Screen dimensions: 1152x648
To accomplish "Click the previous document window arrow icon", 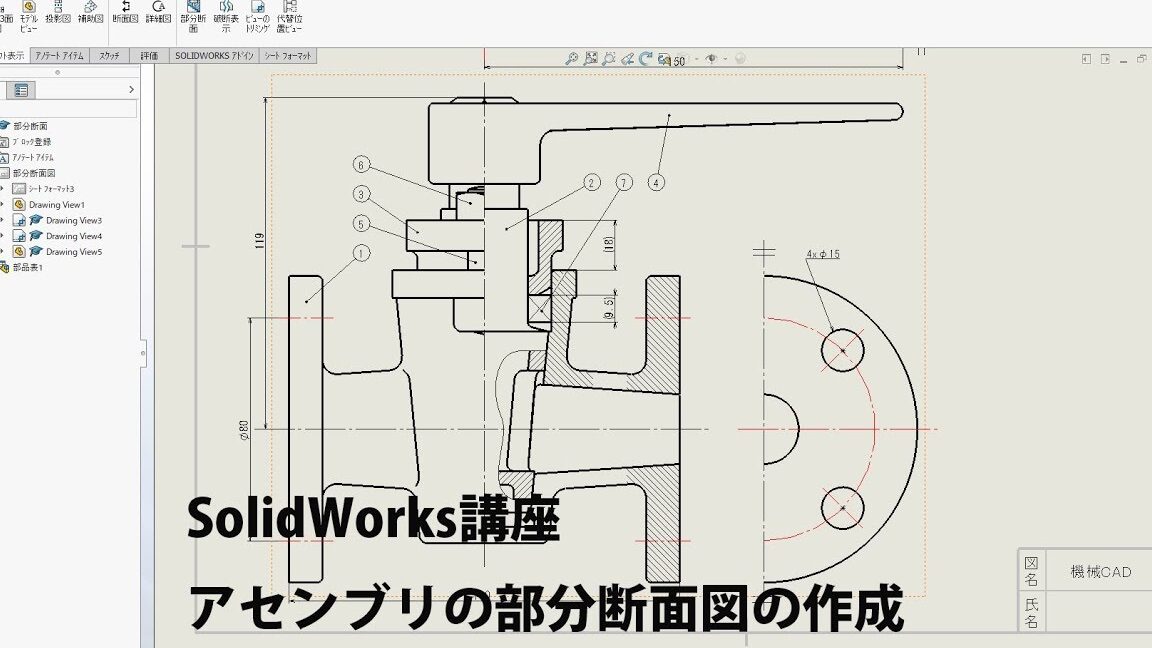I will click(1086, 59).
